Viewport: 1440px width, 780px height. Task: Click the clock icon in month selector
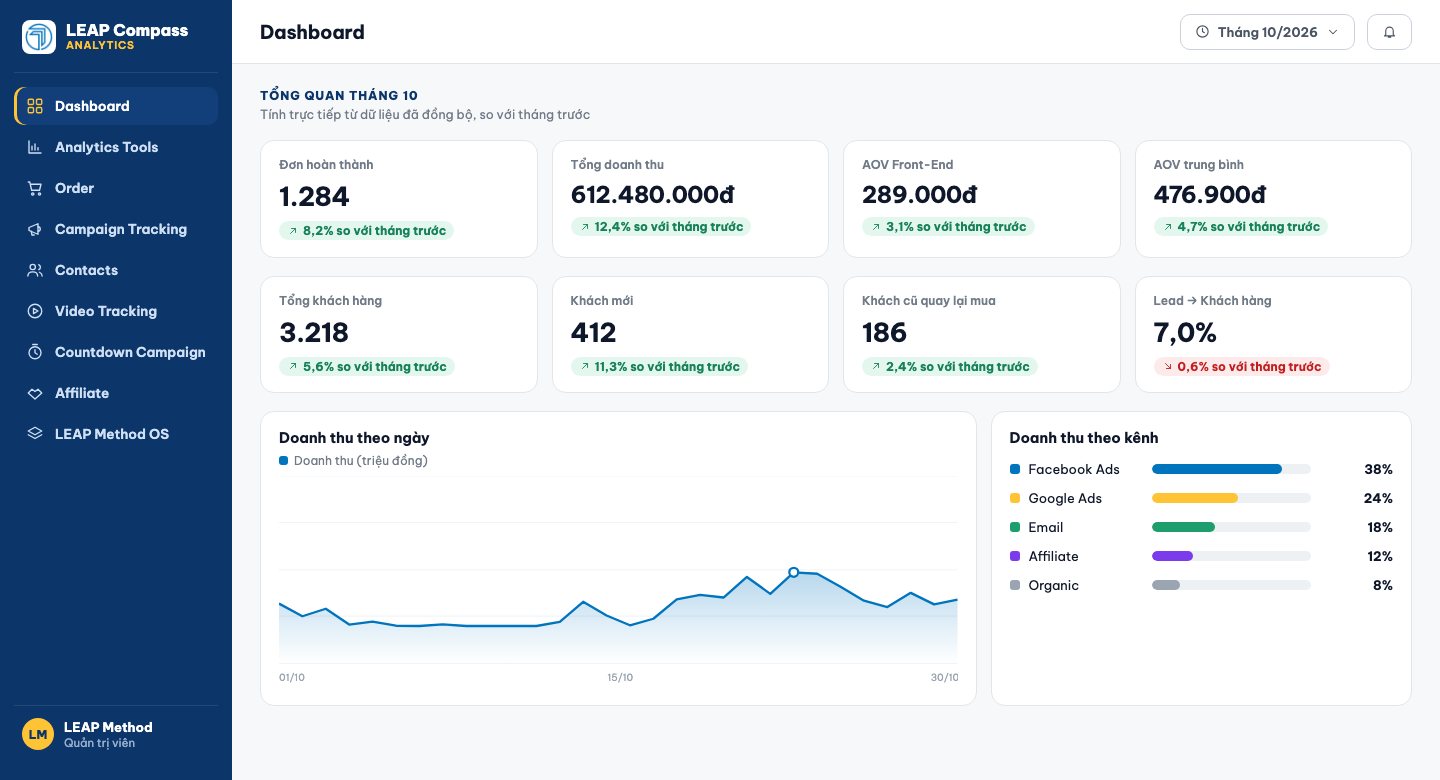[1202, 32]
